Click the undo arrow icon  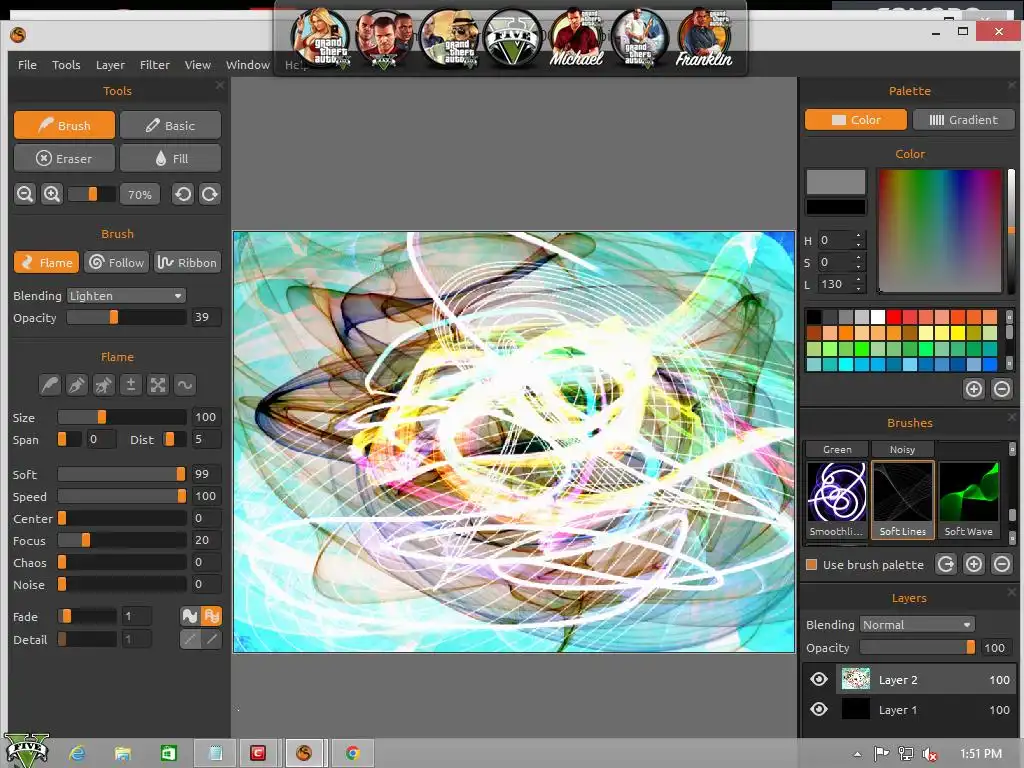tap(184, 194)
